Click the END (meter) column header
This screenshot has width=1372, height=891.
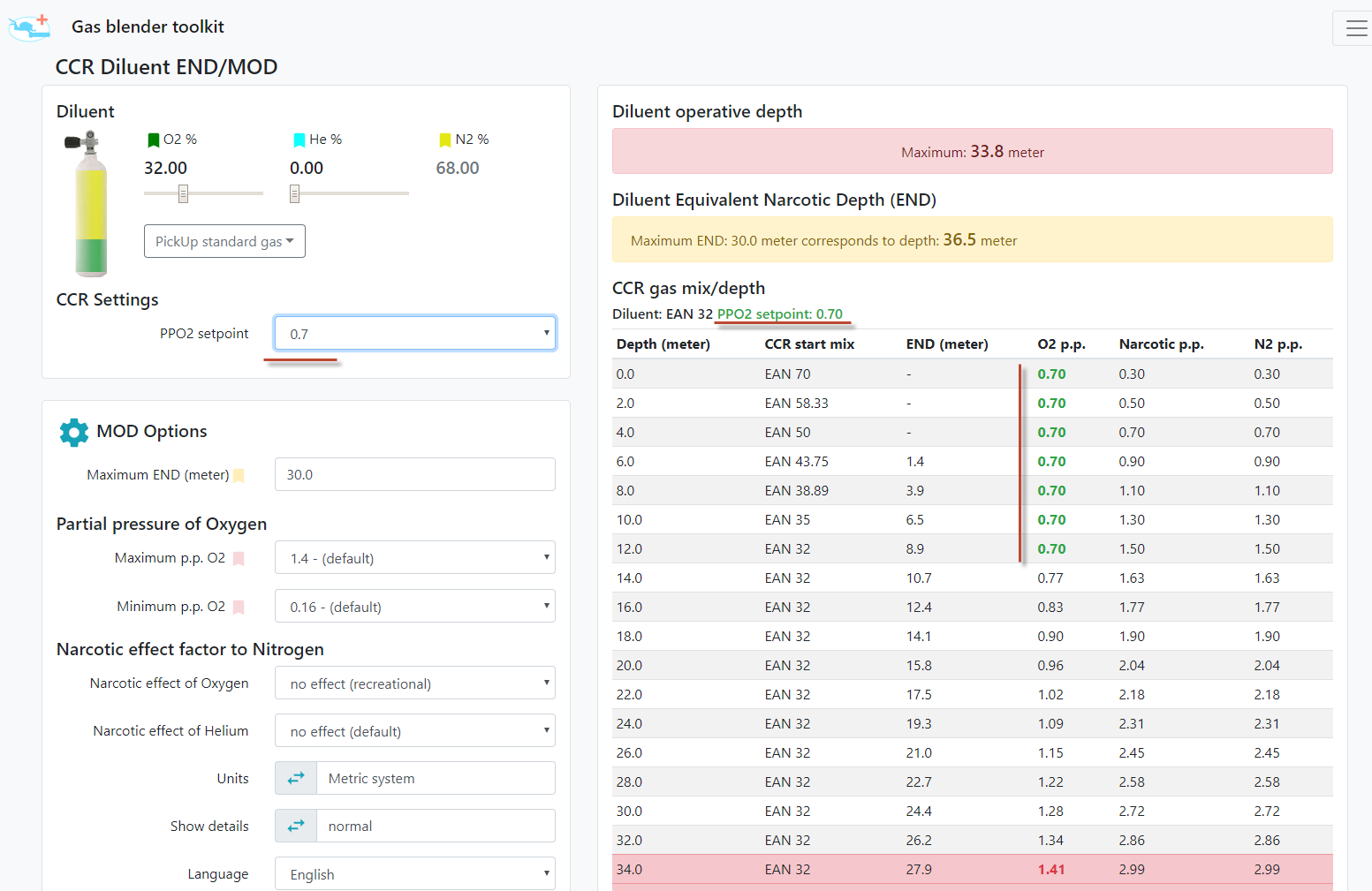[x=947, y=344]
